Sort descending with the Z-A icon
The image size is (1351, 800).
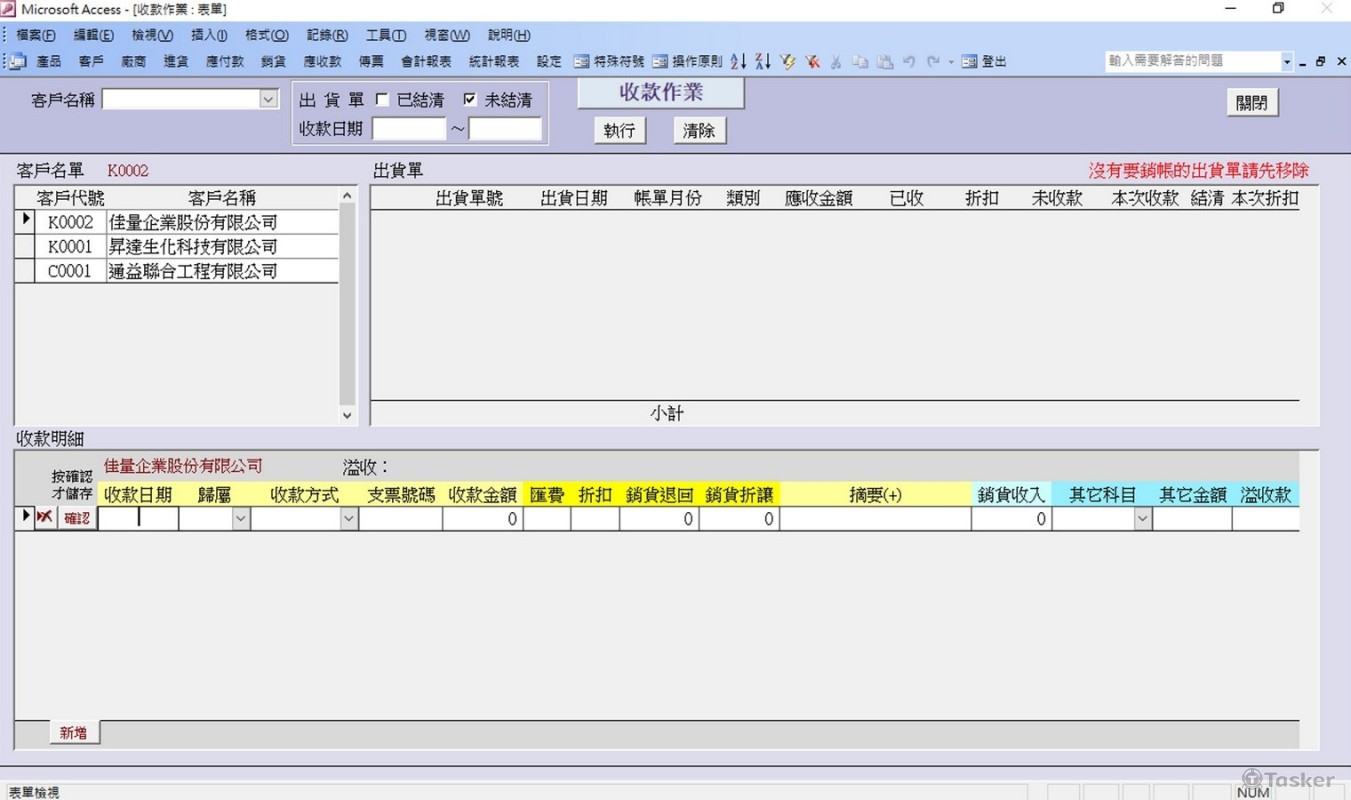[763, 61]
